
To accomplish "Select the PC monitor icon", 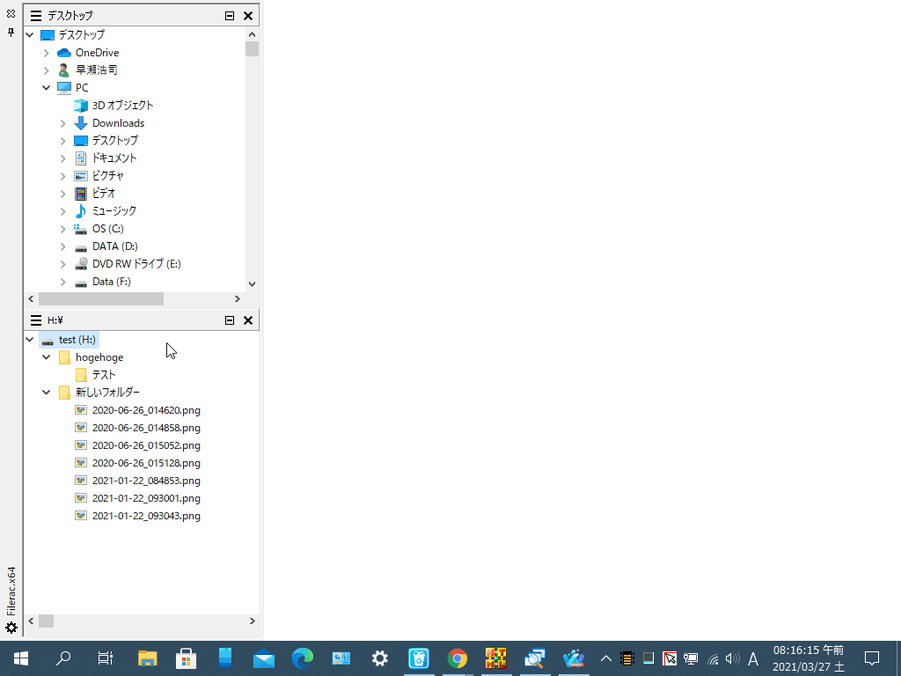I will click(64, 88).
